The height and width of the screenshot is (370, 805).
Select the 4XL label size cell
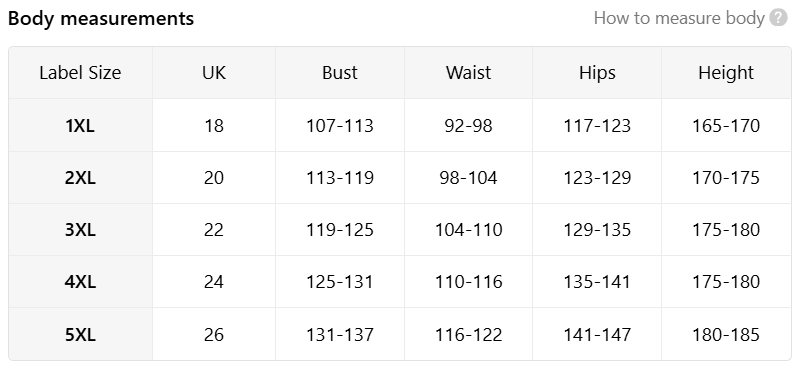click(x=80, y=282)
